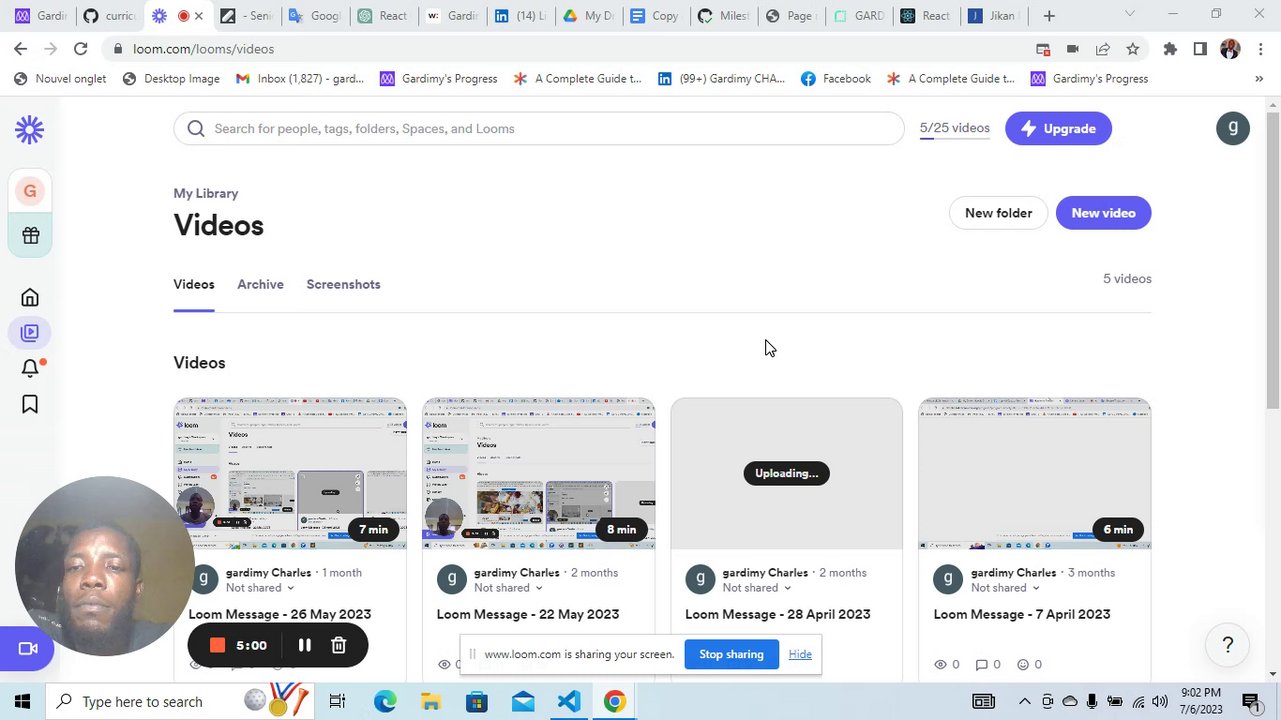Click the New folder button
The height and width of the screenshot is (720, 1281).
[998, 213]
